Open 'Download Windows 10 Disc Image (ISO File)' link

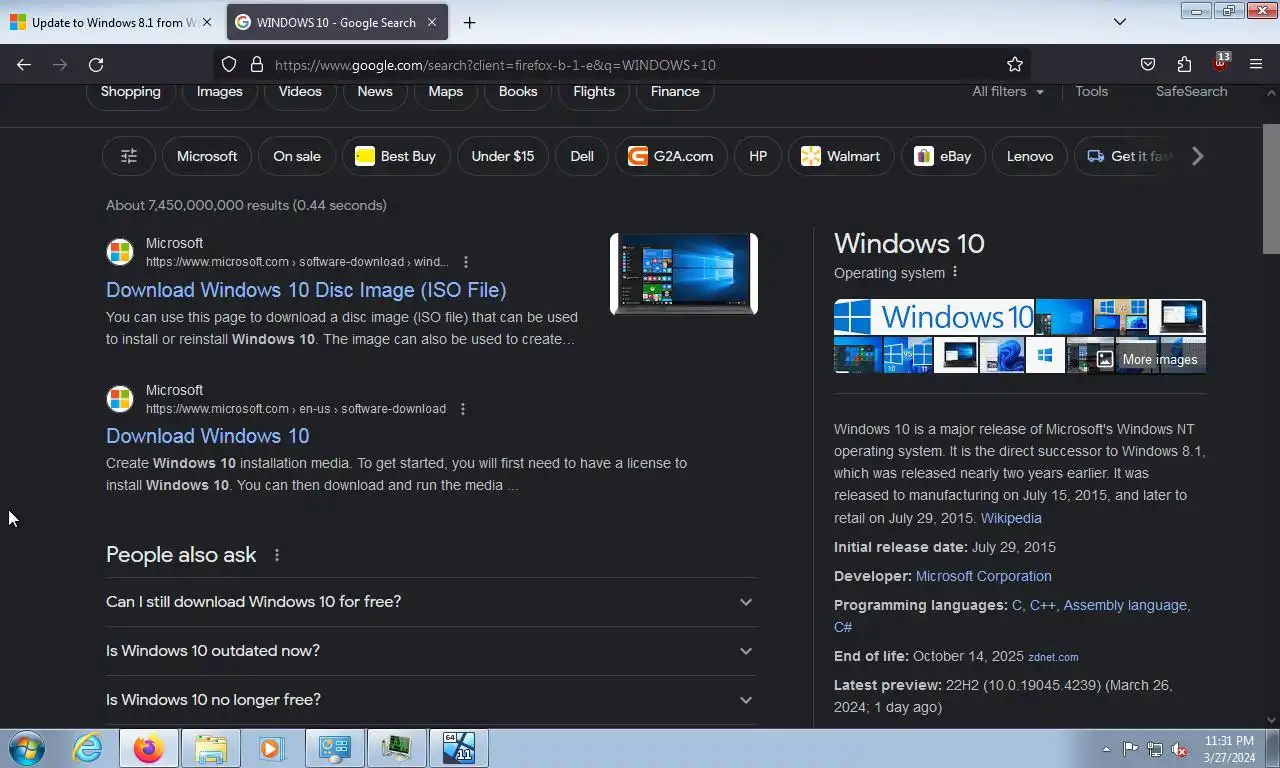coord(306,290)
